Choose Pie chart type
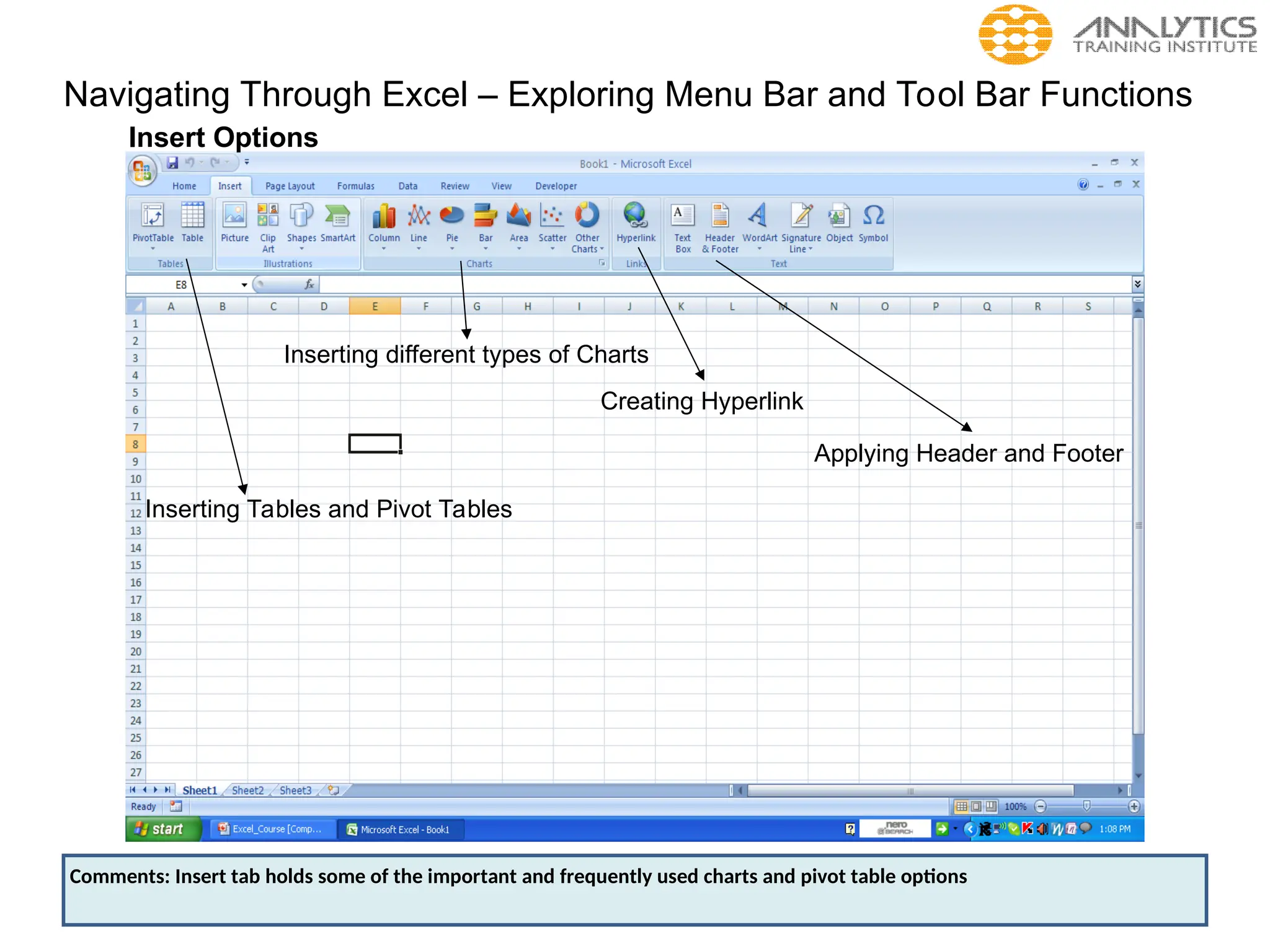The height and width of the screenshot is (952, 1270). (452, 227)
